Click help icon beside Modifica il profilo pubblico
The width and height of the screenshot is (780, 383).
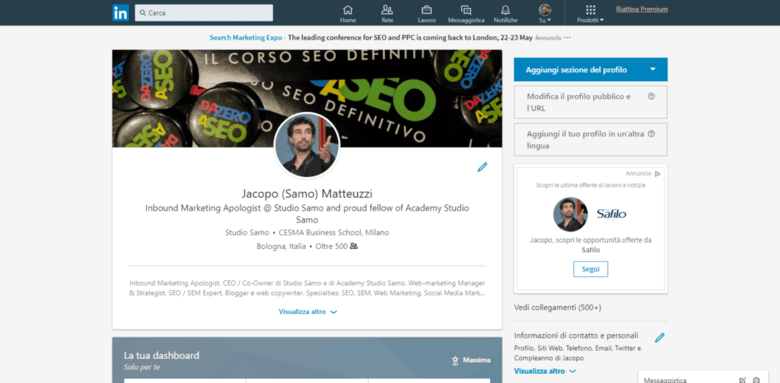[651, 96]
